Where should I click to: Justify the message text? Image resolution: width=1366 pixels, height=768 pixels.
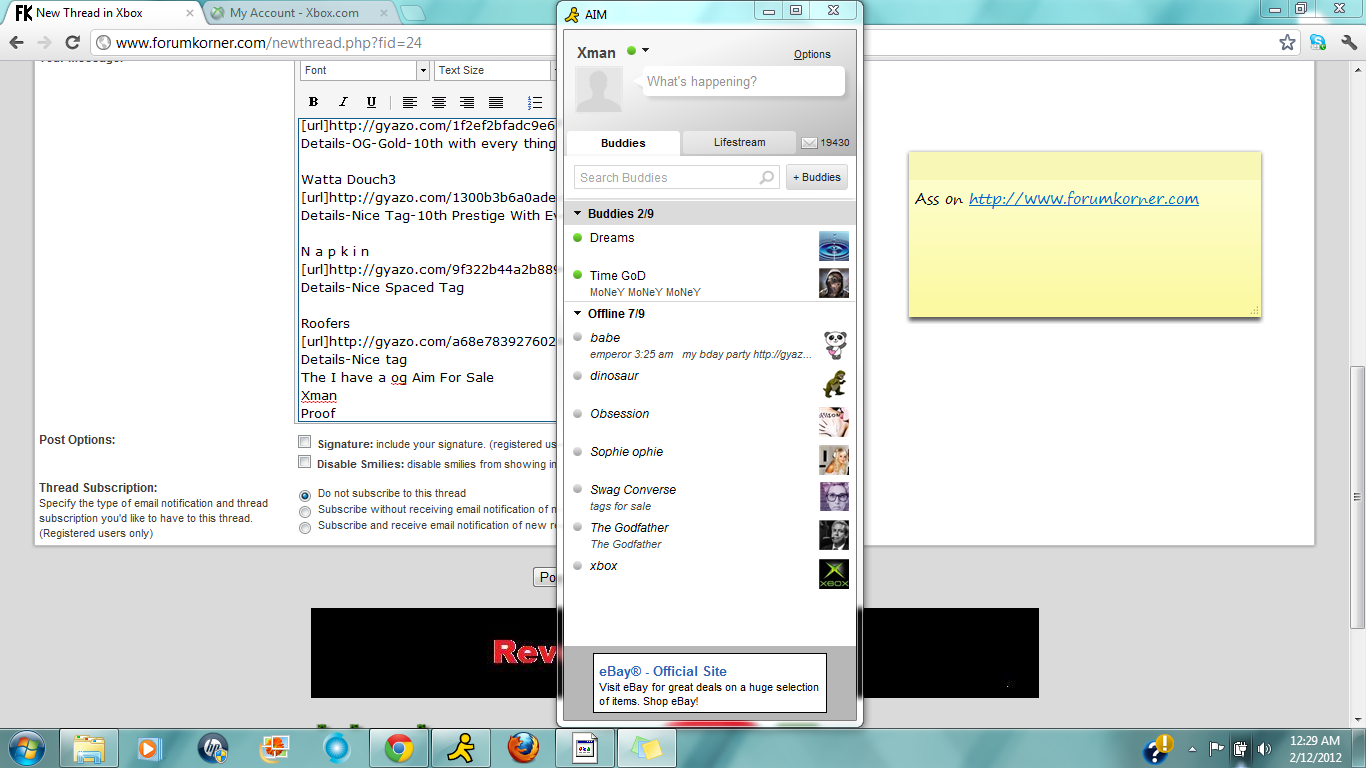(496, 102)
